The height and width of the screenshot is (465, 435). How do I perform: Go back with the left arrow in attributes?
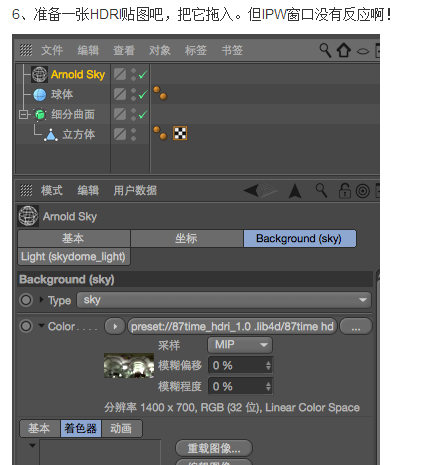click(251, 191)
